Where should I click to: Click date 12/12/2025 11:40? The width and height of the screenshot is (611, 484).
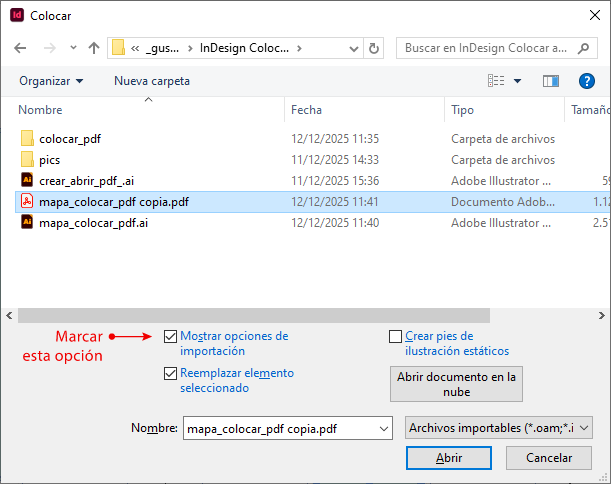pyautogui.click(x=335, y=223)
